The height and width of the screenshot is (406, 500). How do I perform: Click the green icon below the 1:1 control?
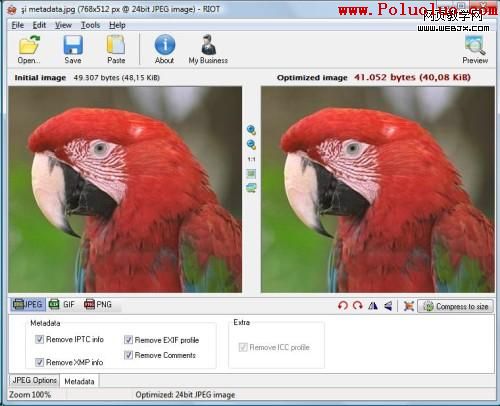251,173
